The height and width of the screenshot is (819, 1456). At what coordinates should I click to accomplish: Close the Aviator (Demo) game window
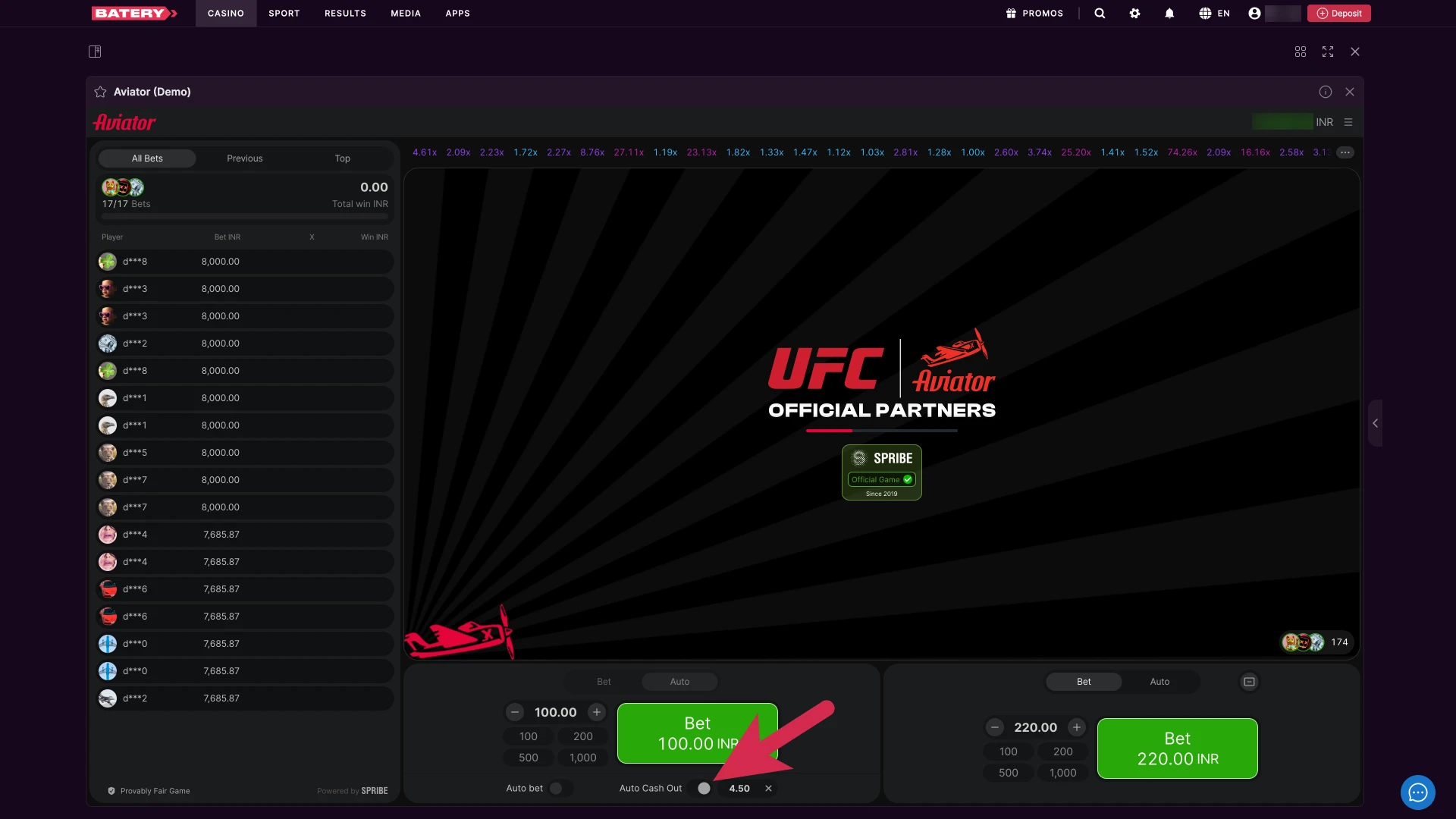coord(1350,92)
